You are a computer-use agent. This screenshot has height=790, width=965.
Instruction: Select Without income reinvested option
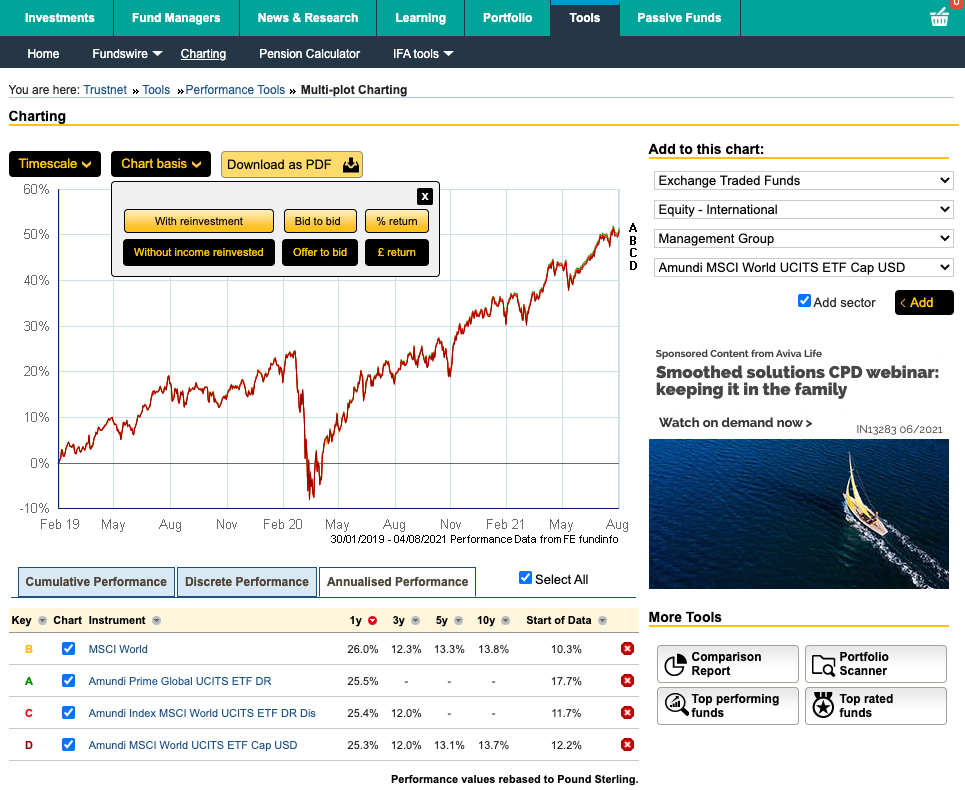click(198, 252)
